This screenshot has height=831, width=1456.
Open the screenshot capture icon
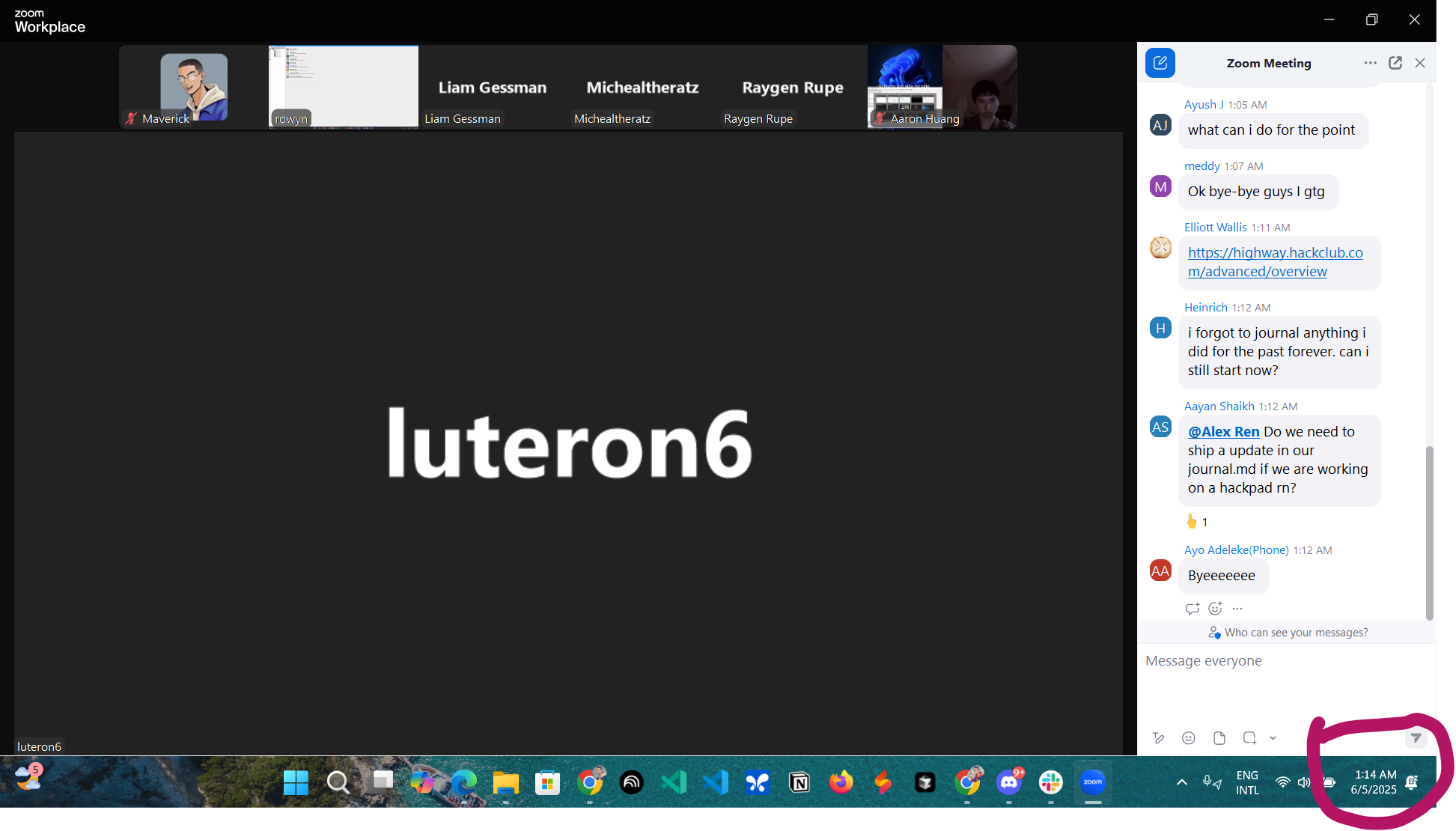[x=1249, y=737]
